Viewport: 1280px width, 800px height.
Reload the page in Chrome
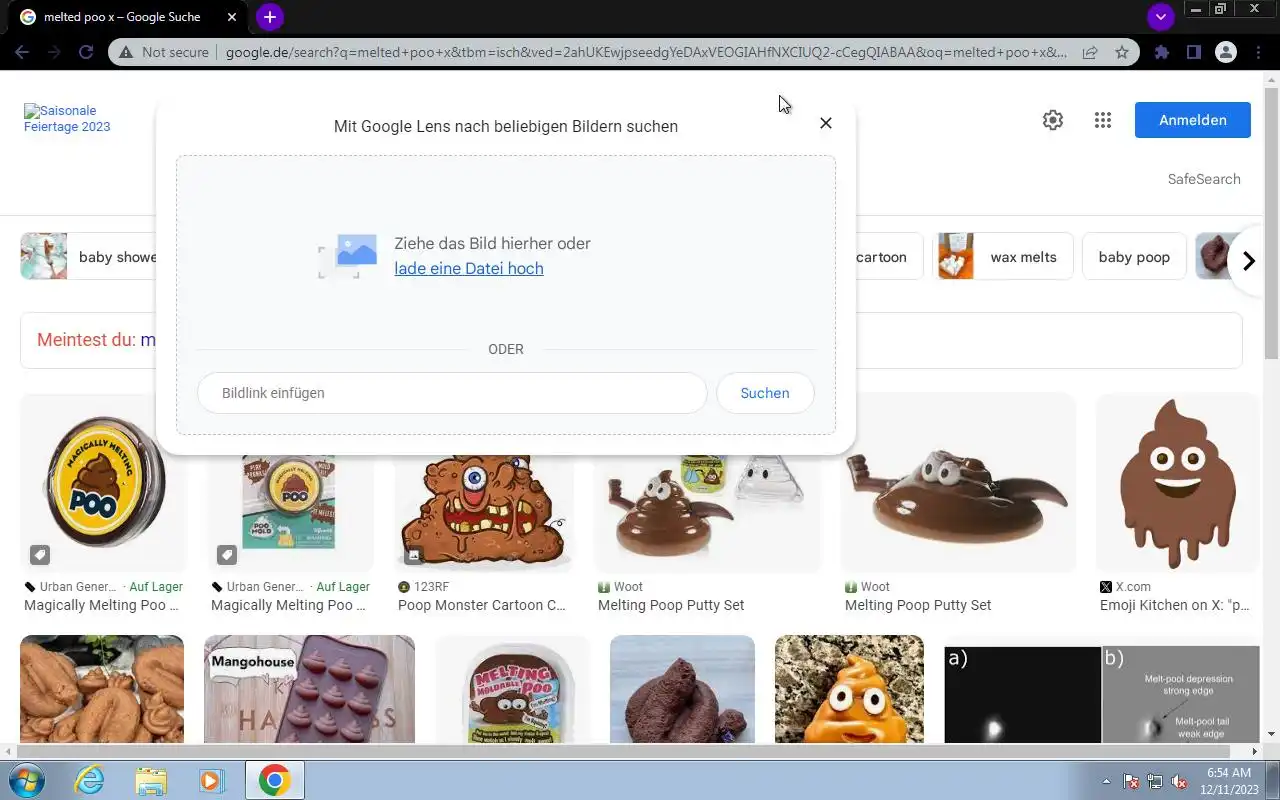[86, 52]
